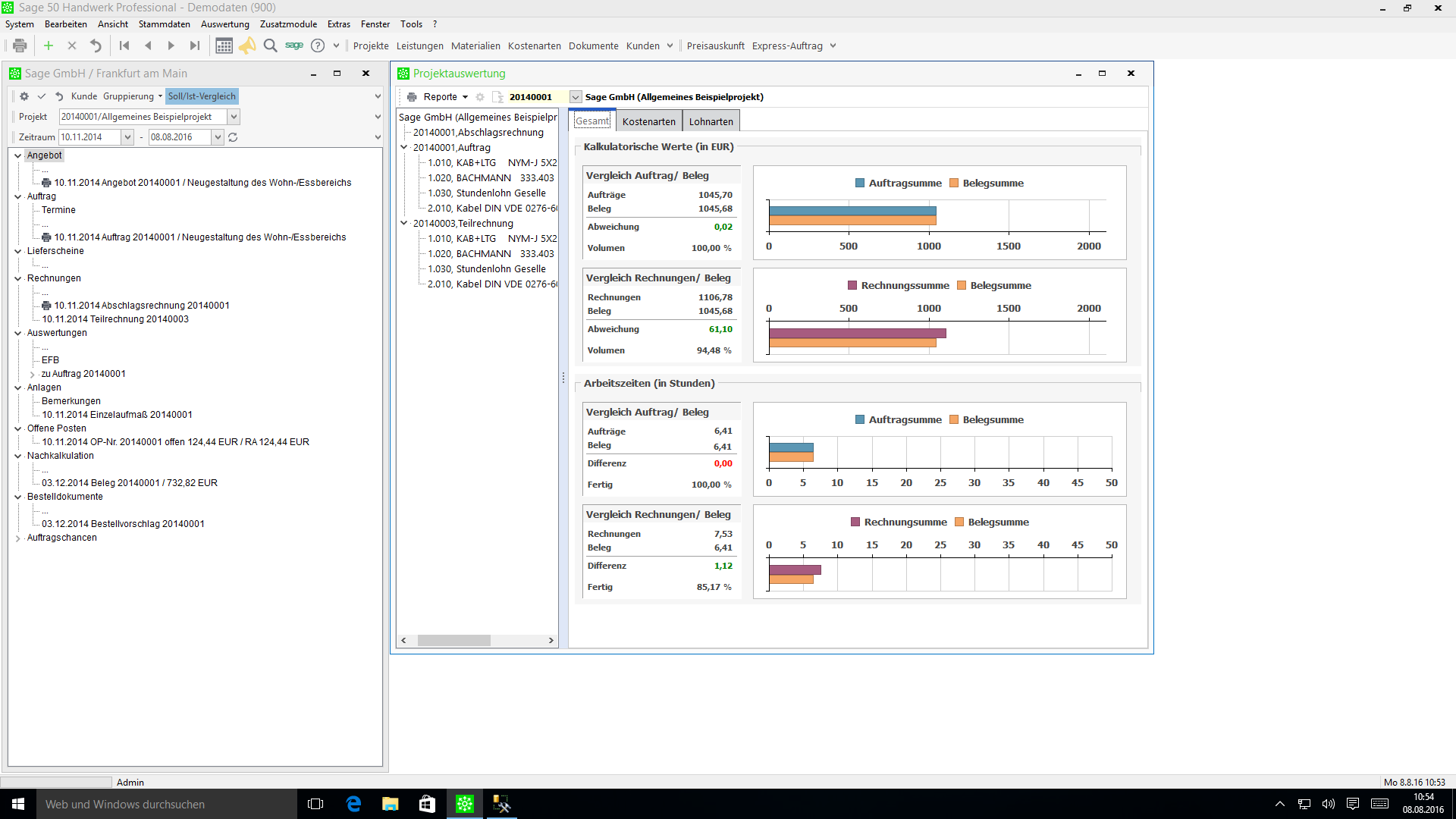The height and width of the screenshot is (819, 1456).
Task: Collapse the Angebot tree node
Action: (x=17, y=155)
